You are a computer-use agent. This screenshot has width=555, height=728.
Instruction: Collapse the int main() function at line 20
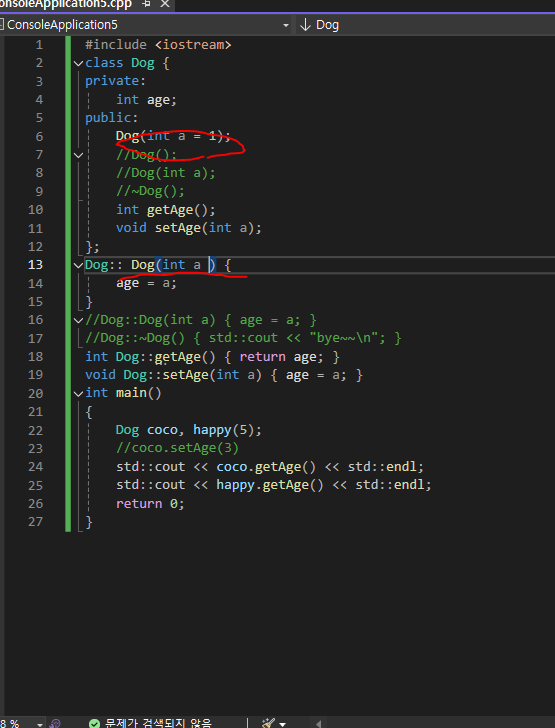point(78,393)
